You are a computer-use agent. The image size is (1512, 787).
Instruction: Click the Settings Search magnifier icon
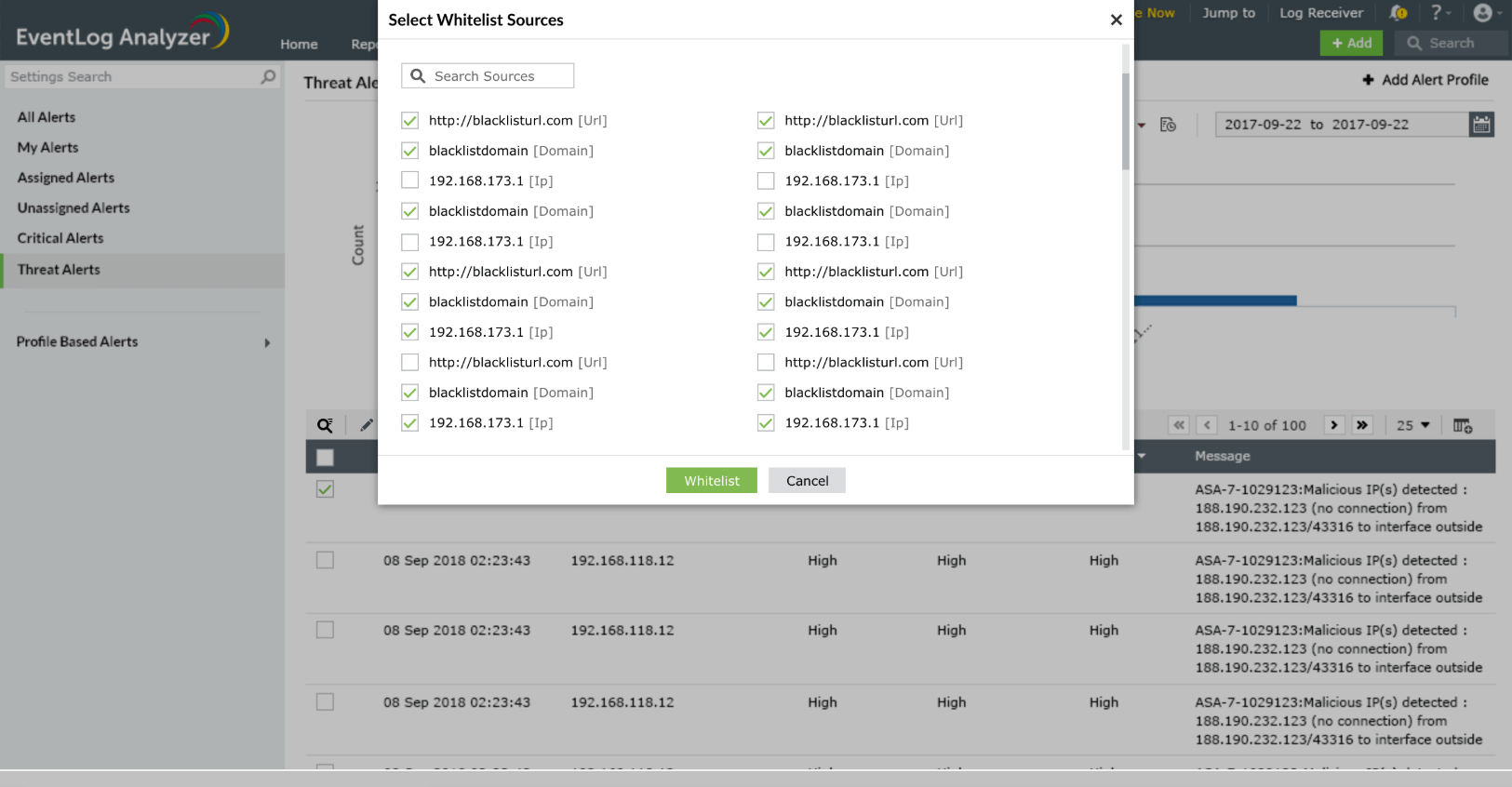pos(268,76)
